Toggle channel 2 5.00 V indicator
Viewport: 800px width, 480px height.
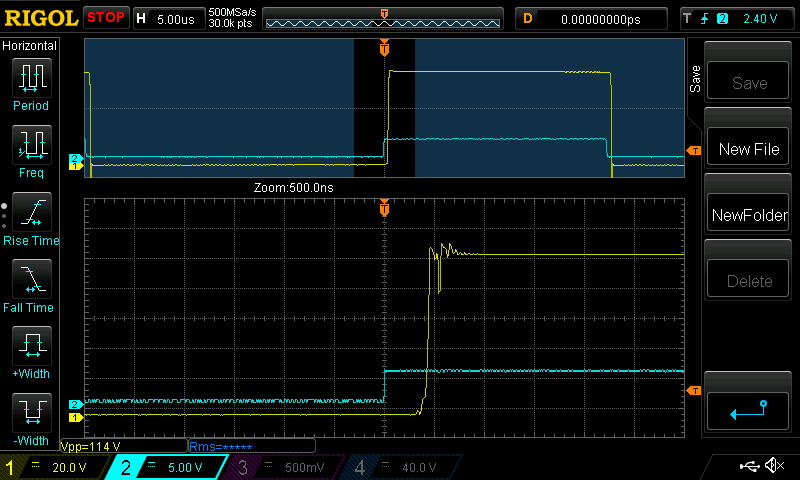pos(170,467)
